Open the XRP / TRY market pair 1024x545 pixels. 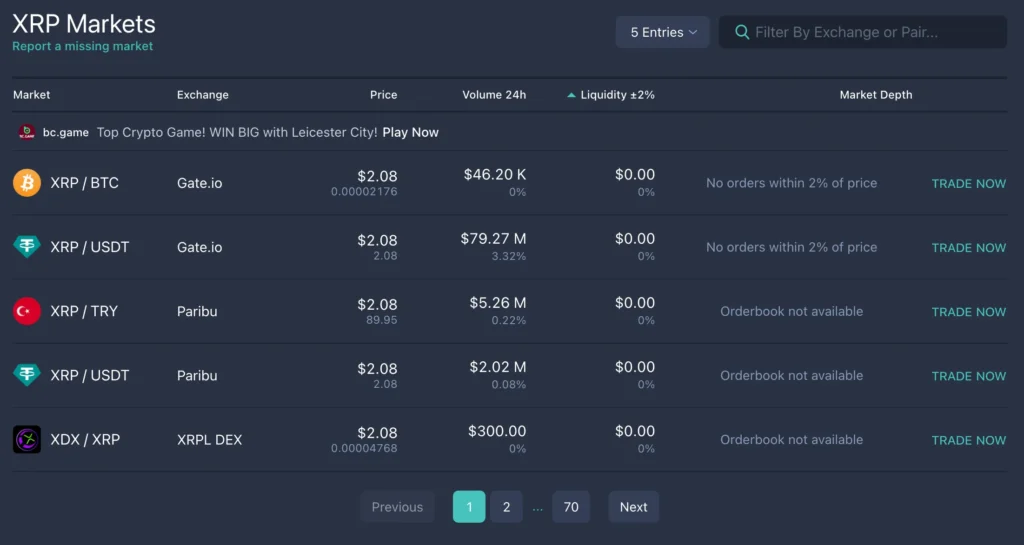pos(84,311)
